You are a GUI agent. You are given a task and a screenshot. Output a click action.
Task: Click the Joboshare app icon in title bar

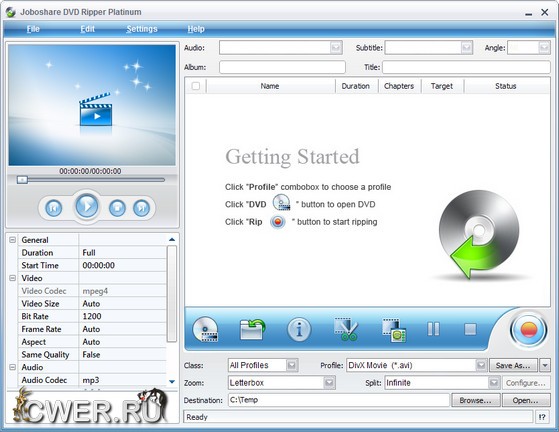[x=11, y=12]
